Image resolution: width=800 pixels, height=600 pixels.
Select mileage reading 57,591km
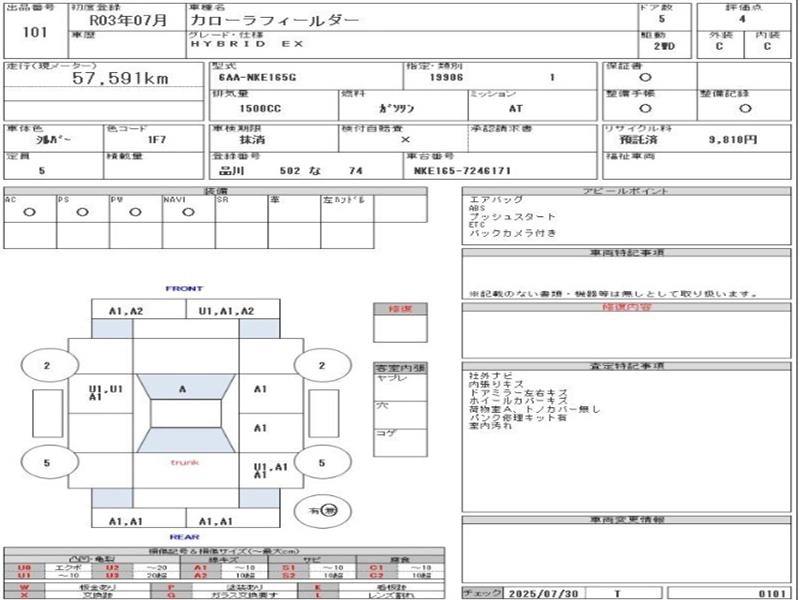(x=120, y=78)
